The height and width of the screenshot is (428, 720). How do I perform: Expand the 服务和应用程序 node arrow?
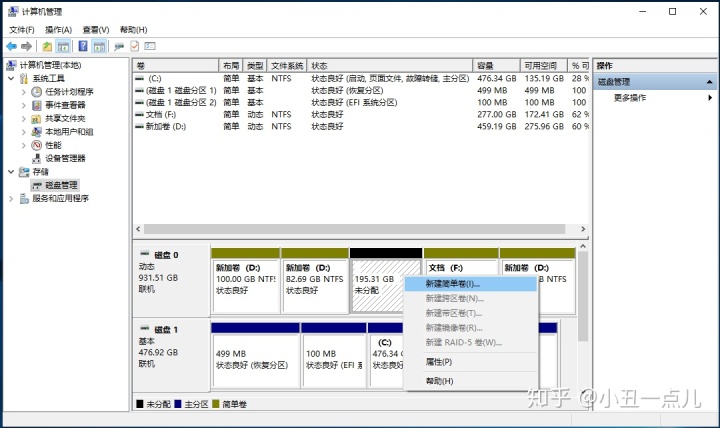pyautogui.click(x=11, y=198)
